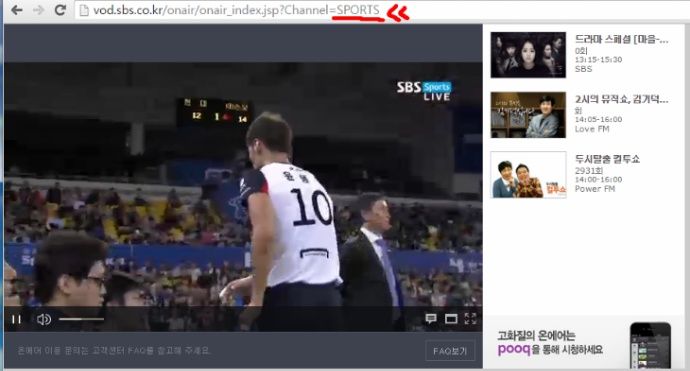Open the chat bubble icon in player
This screenshot has width=690, height=371.
coord(431,318)
